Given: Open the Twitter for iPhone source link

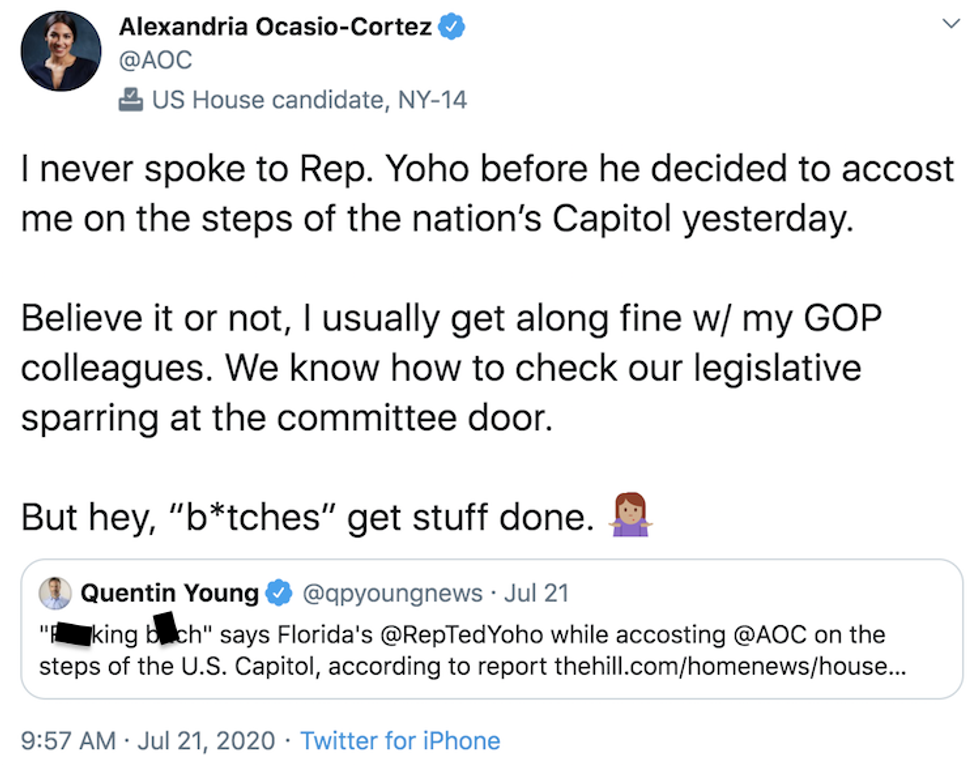Looking at the screenshot, I should coord(400,741).
